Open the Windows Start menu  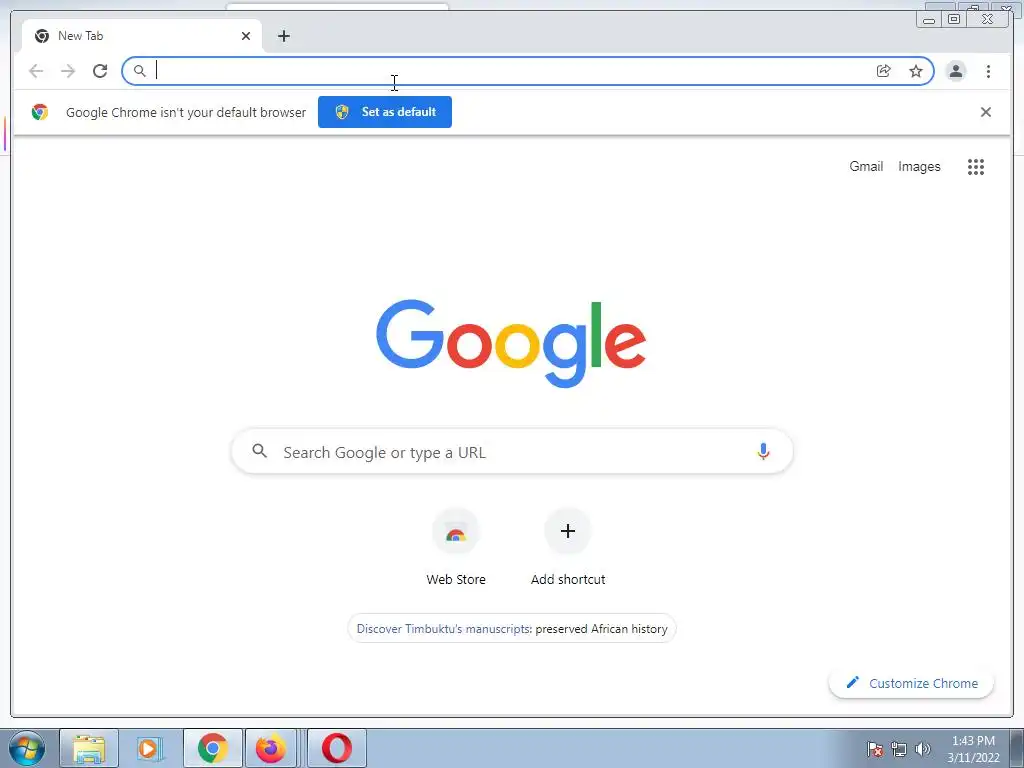click(27, 748)
